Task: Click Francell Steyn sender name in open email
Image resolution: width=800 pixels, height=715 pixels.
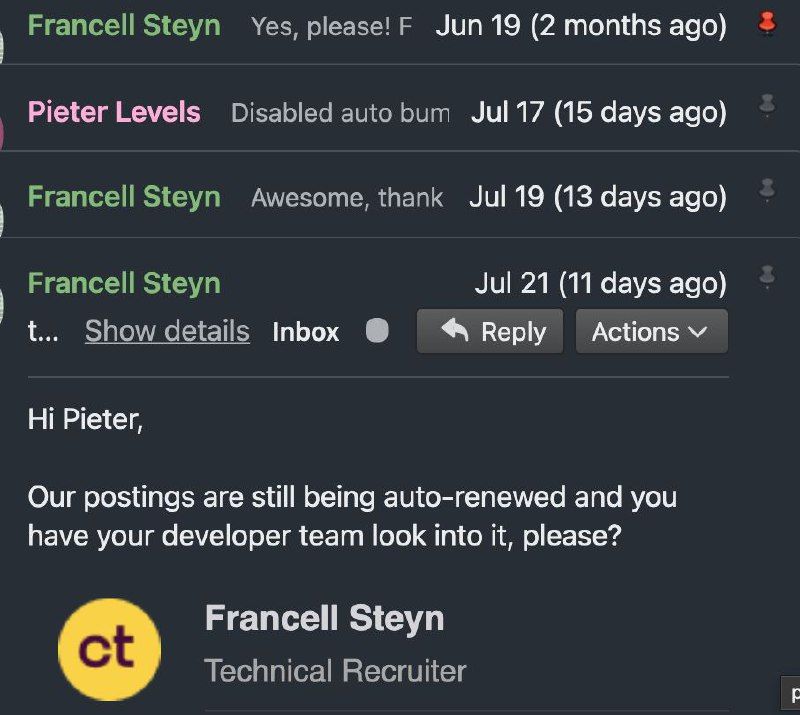Action: [124, 284]
